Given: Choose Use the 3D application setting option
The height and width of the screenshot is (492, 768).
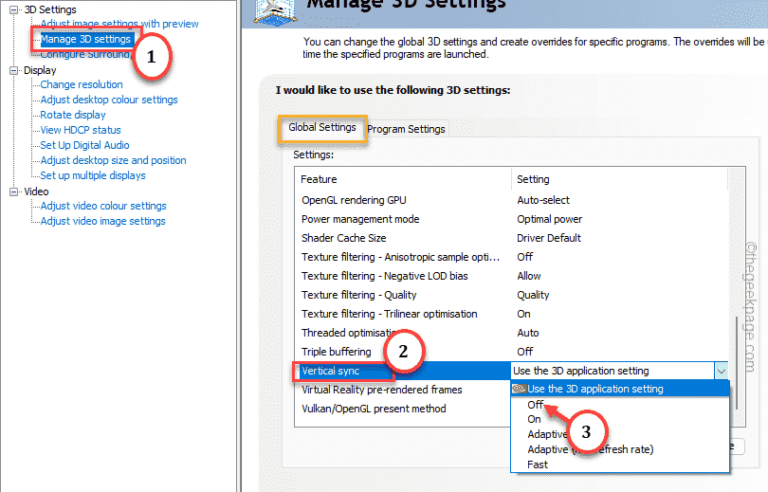Looking at the screenshot, I should (x=620, y=389).
